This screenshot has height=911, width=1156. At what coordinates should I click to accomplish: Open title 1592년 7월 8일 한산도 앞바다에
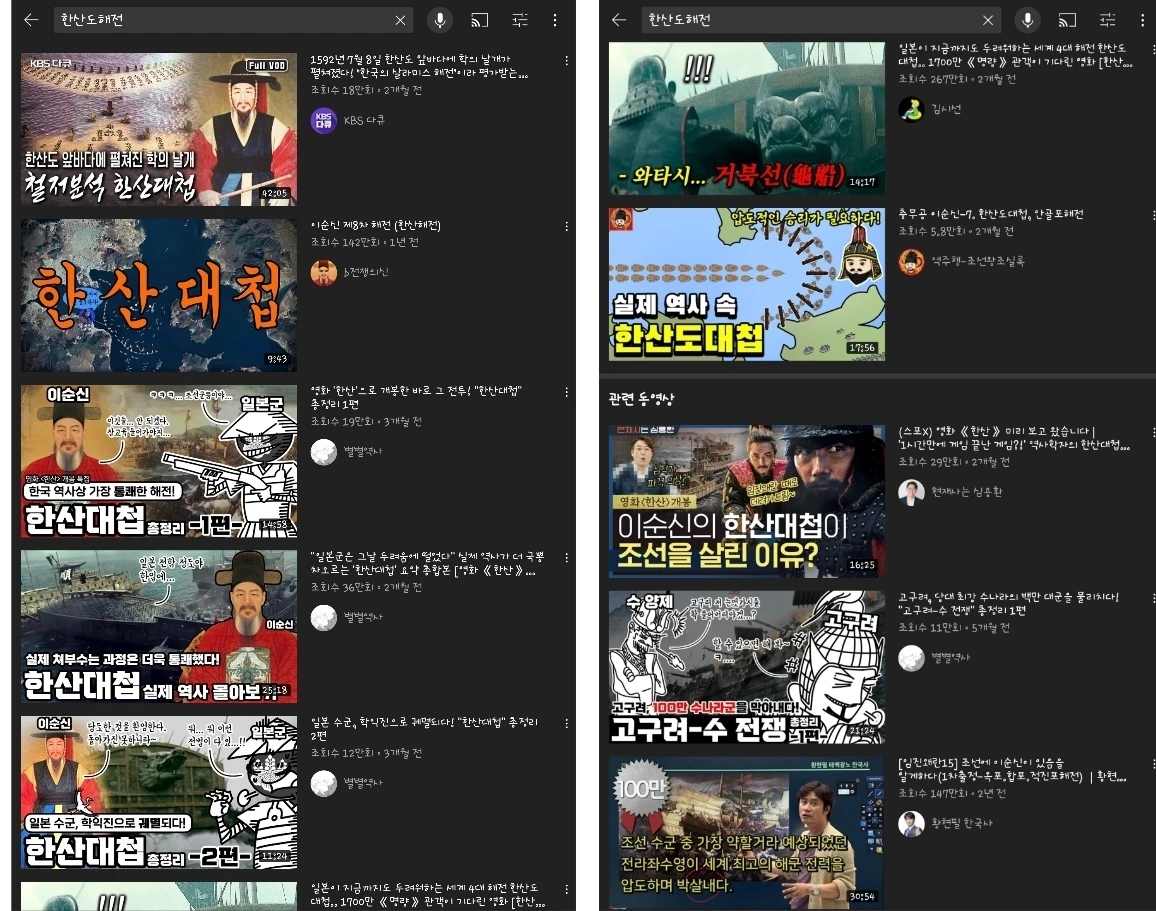(419, 66)
